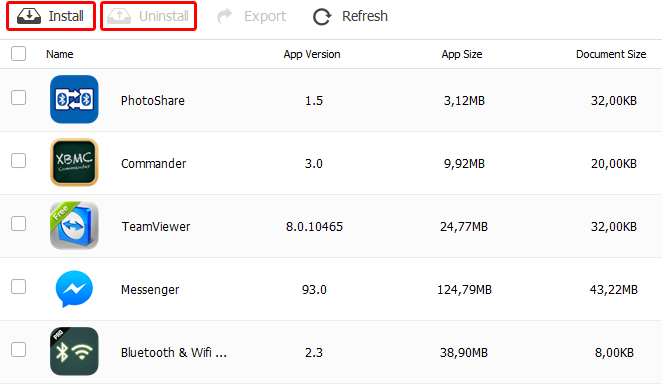Click the PhotoShare app icon
662x384 pixels.
pyautogui.click(x=74, y=99)
